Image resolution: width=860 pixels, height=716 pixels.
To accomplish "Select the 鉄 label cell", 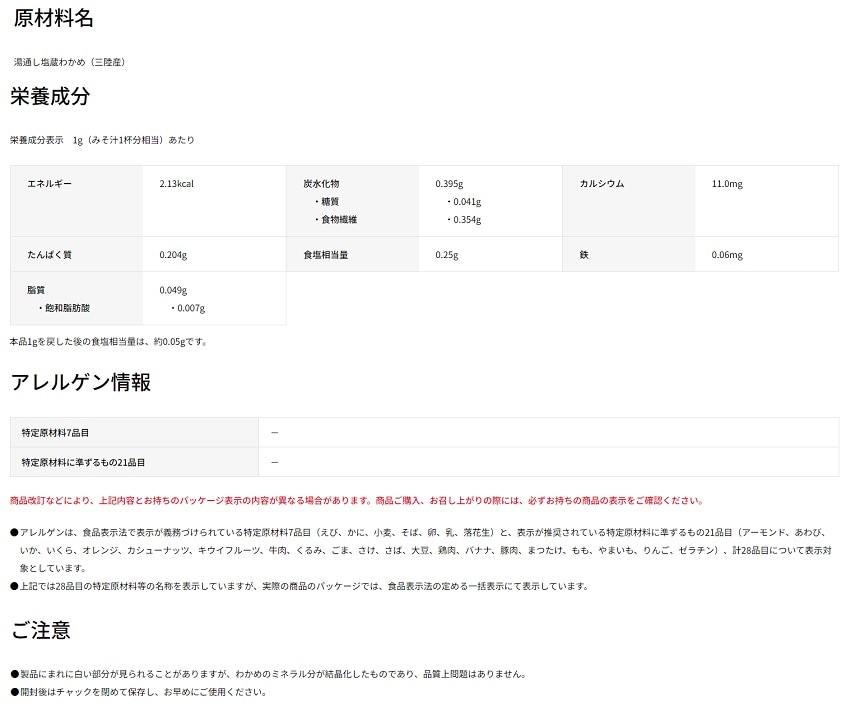I will (583, 255).
